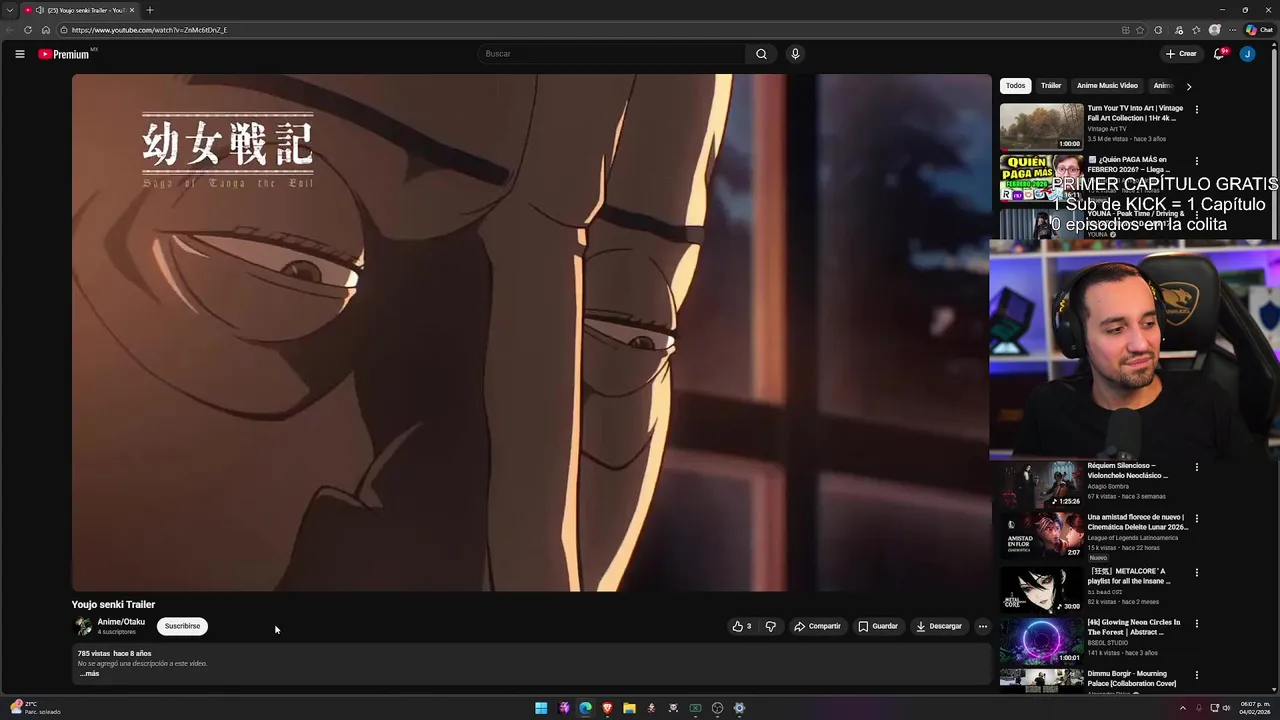Go back in browser history
Screen dimensions: 1280x720
[10, 30]
